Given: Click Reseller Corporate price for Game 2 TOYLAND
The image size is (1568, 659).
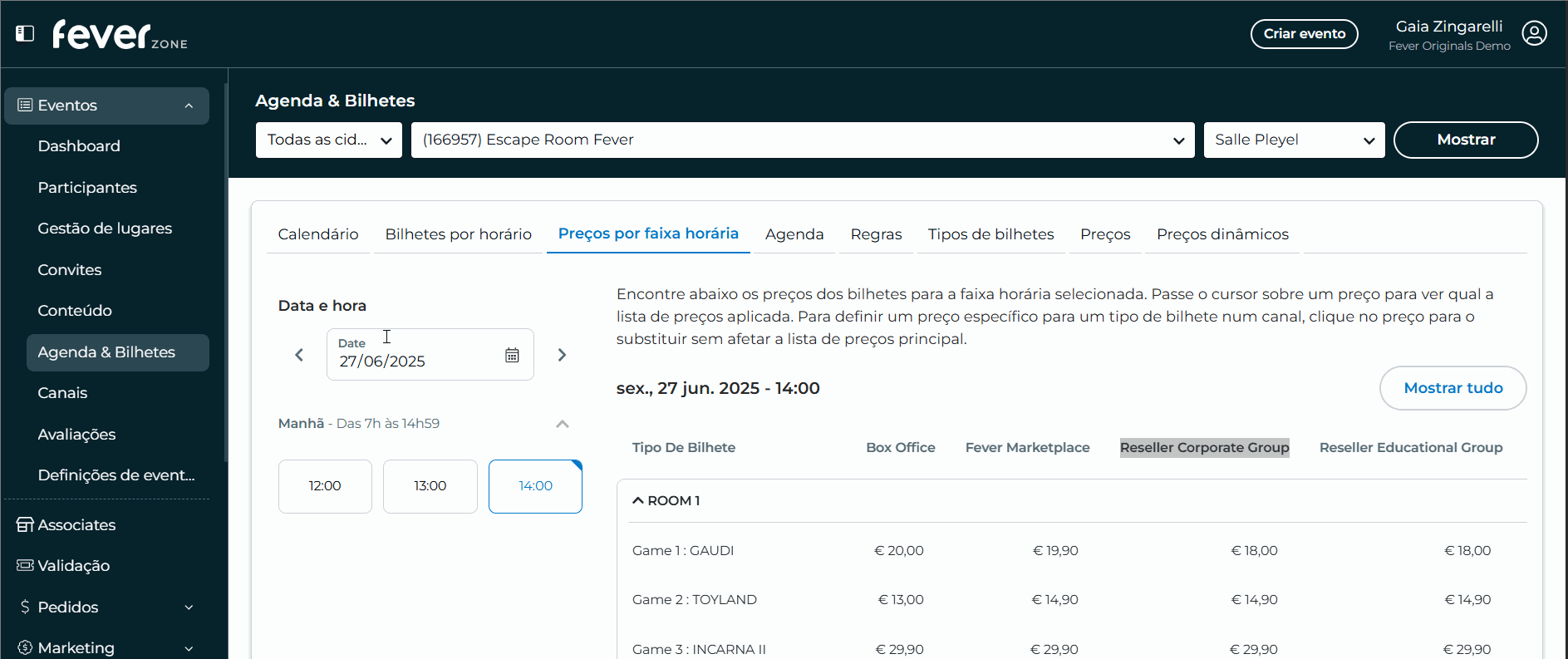Looking at the screenshot, I should pos(1255,600).
